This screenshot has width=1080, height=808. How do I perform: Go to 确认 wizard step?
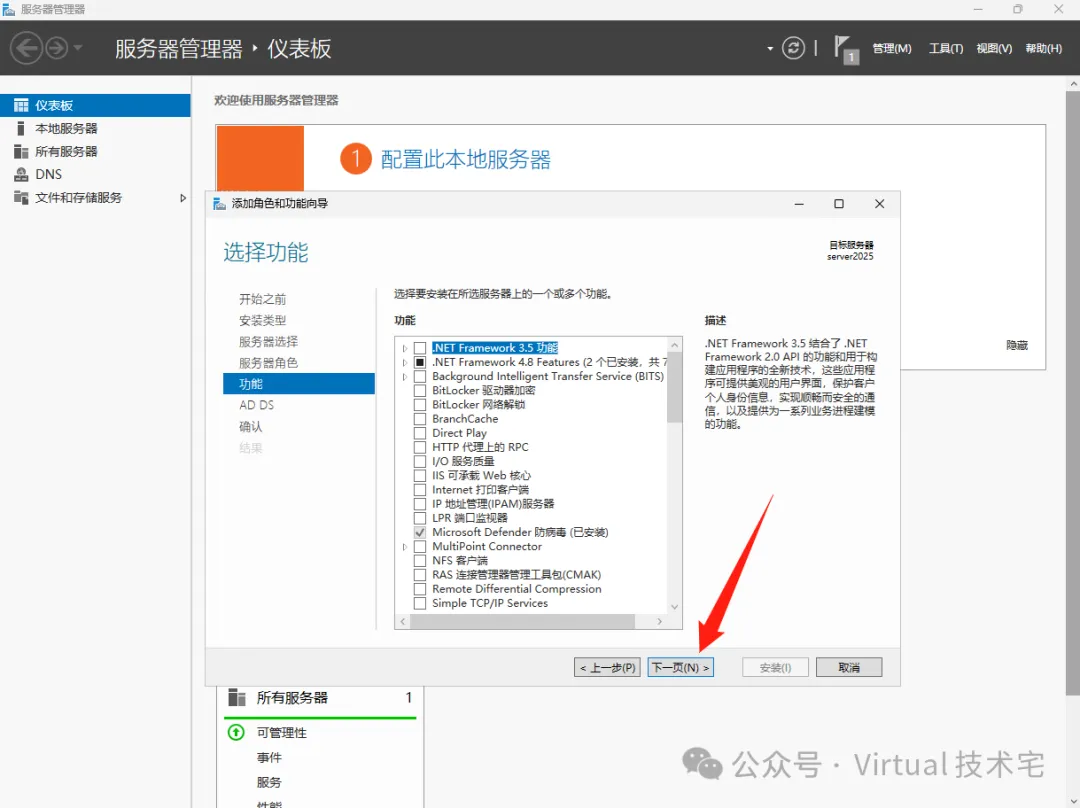(251, 426)
